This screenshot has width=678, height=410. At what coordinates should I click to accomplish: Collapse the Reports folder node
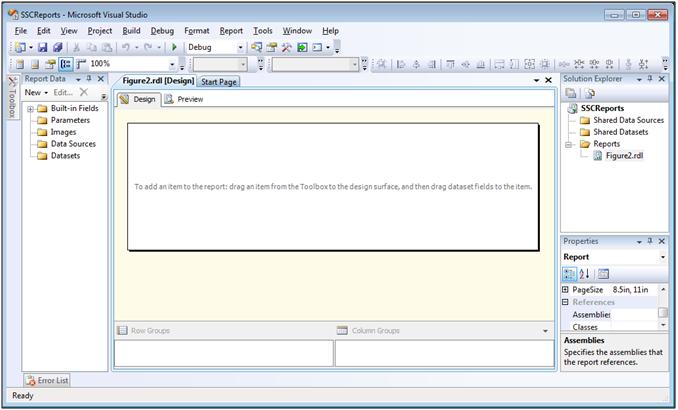click(x=569, y=144)
